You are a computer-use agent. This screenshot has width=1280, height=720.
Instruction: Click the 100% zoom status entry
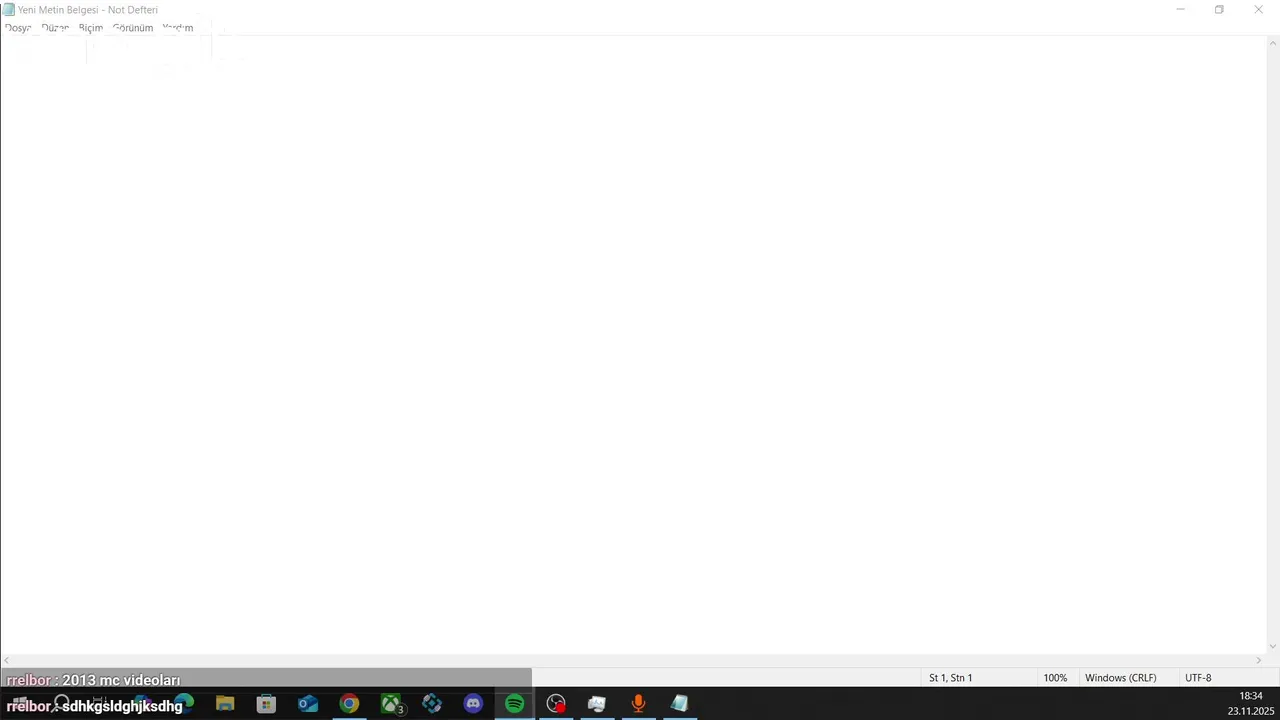[x=1055, y=678]
